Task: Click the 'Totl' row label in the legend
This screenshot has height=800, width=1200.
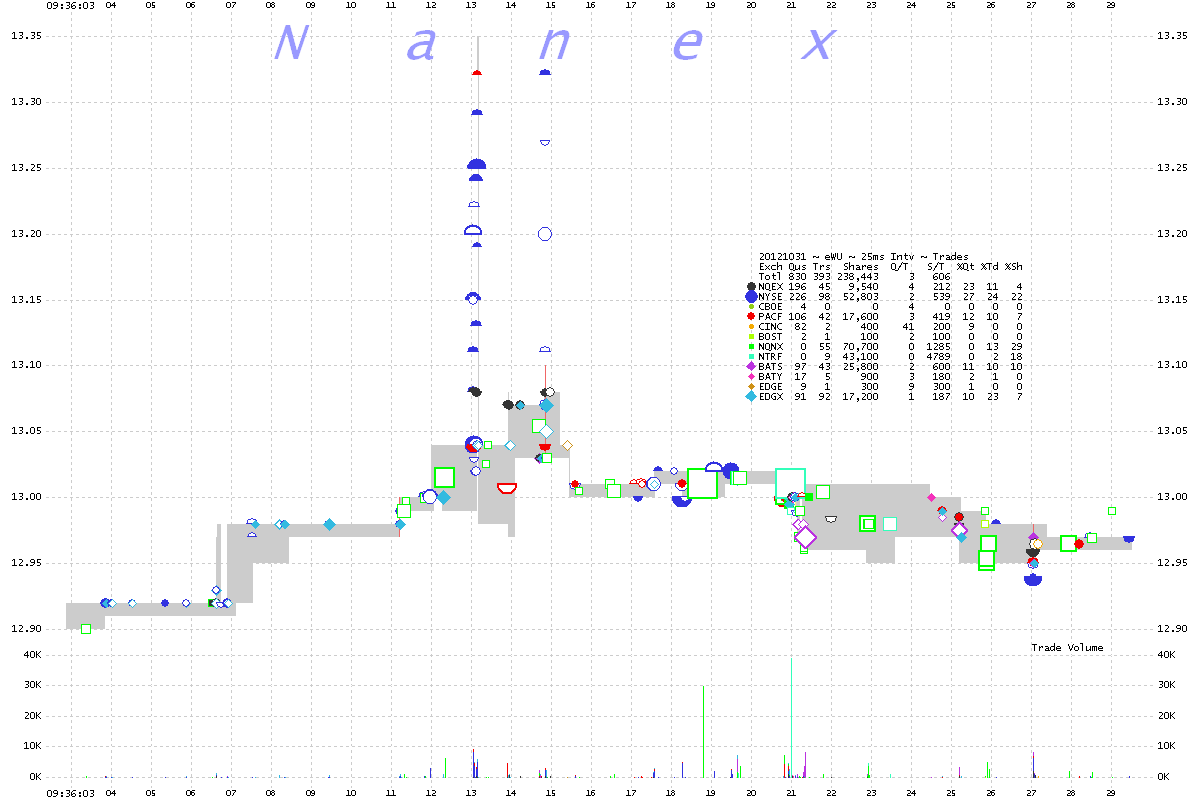Action: click(771, 277)
